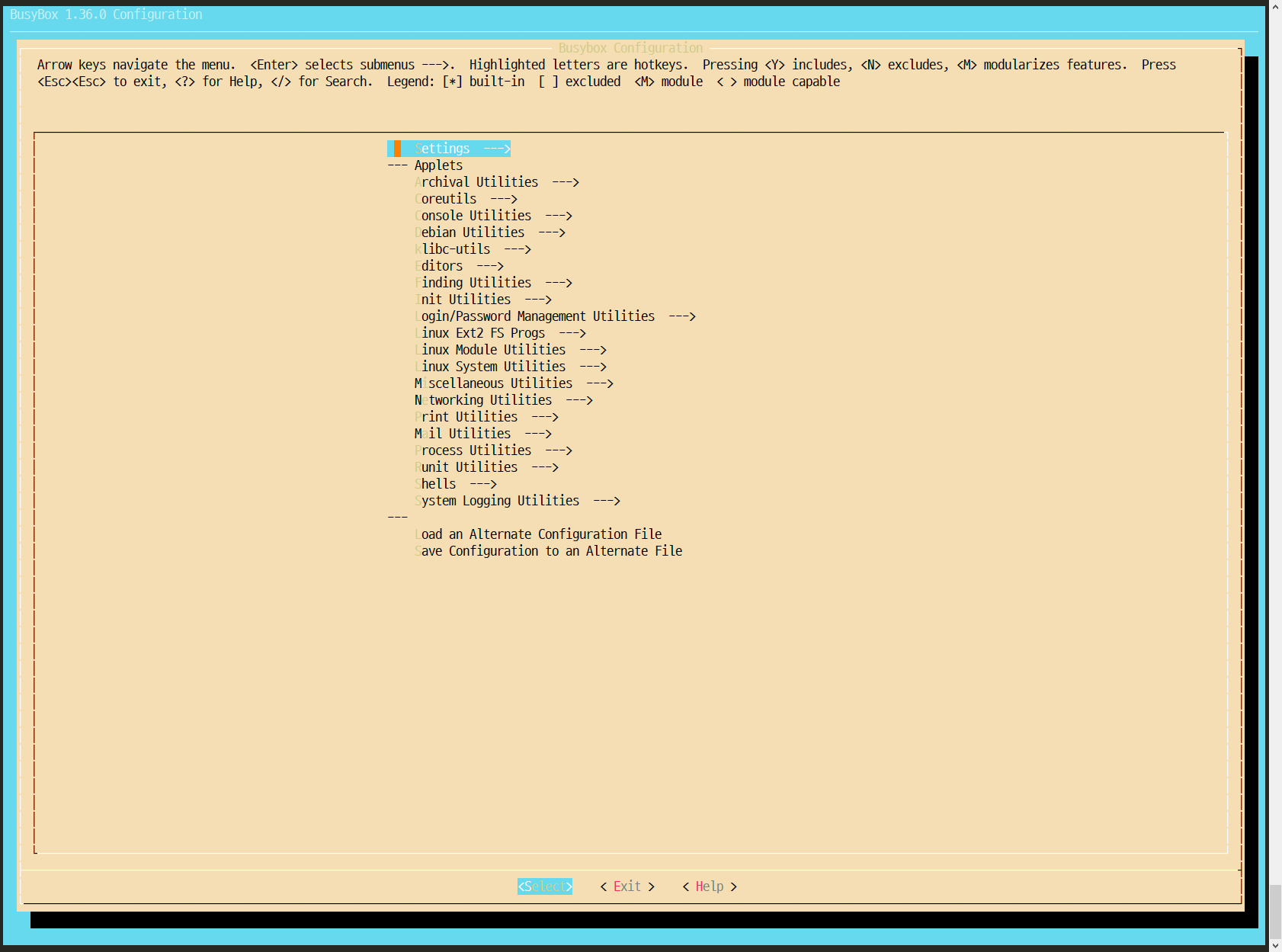Open Console Utilities submenu
This screenshot has height=952, width=1282.
[493, 216]
